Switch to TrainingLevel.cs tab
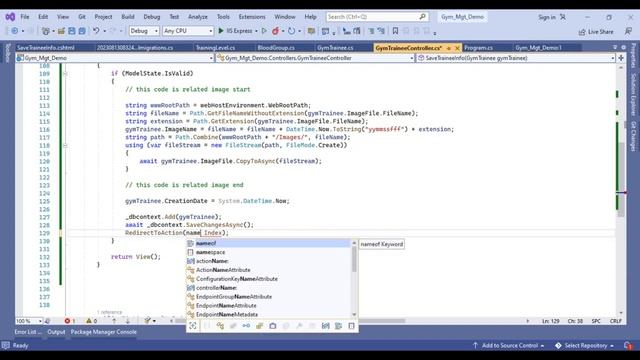 coord(216,48)
